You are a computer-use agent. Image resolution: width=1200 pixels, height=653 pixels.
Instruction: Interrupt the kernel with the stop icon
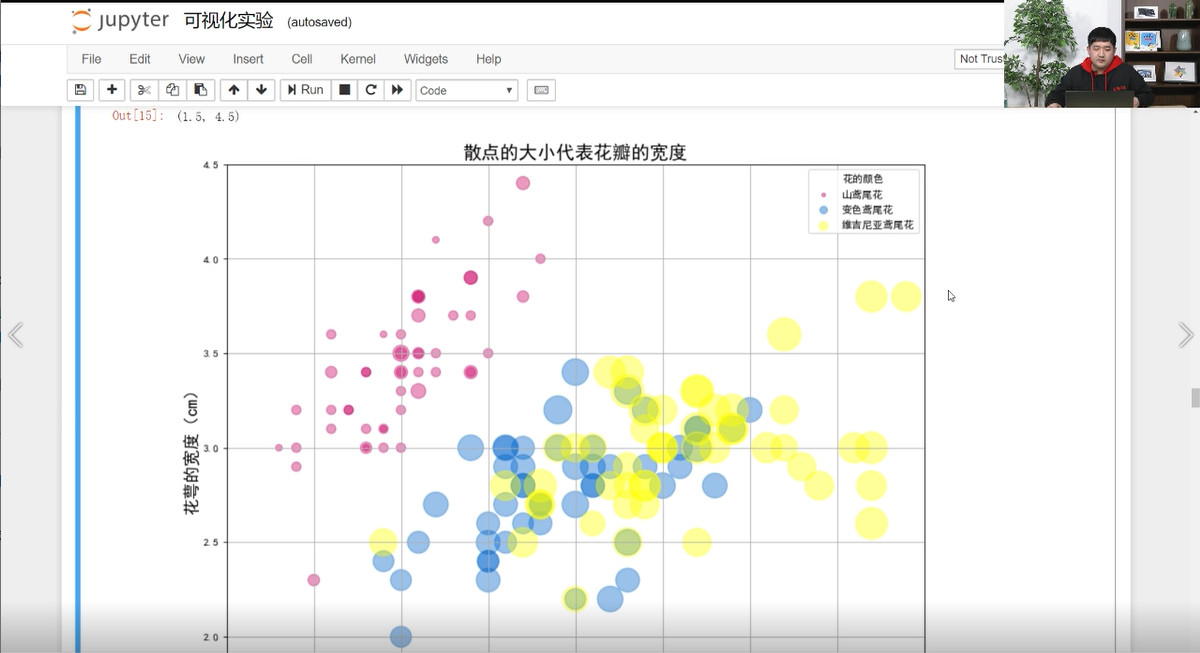pos(345,90)
